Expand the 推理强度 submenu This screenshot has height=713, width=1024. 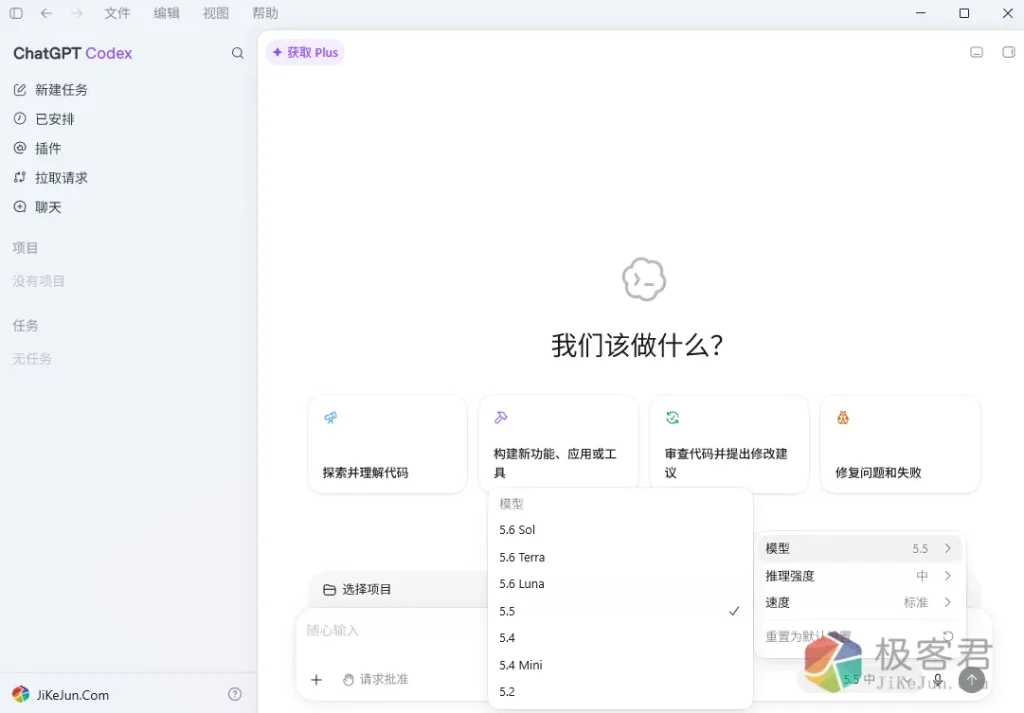tap(859, 576)
